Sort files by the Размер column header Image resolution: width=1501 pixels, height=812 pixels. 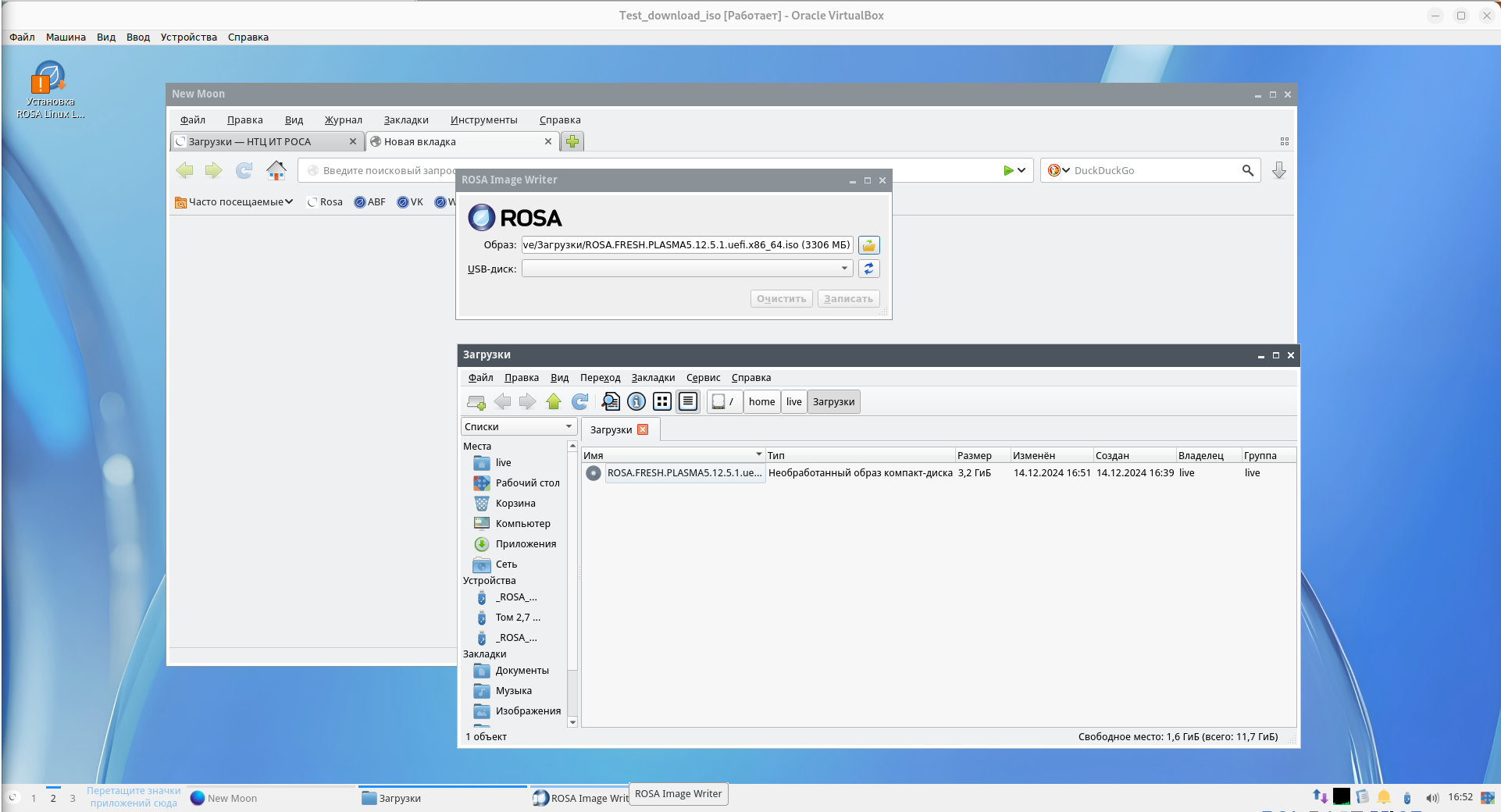(982, 455)
